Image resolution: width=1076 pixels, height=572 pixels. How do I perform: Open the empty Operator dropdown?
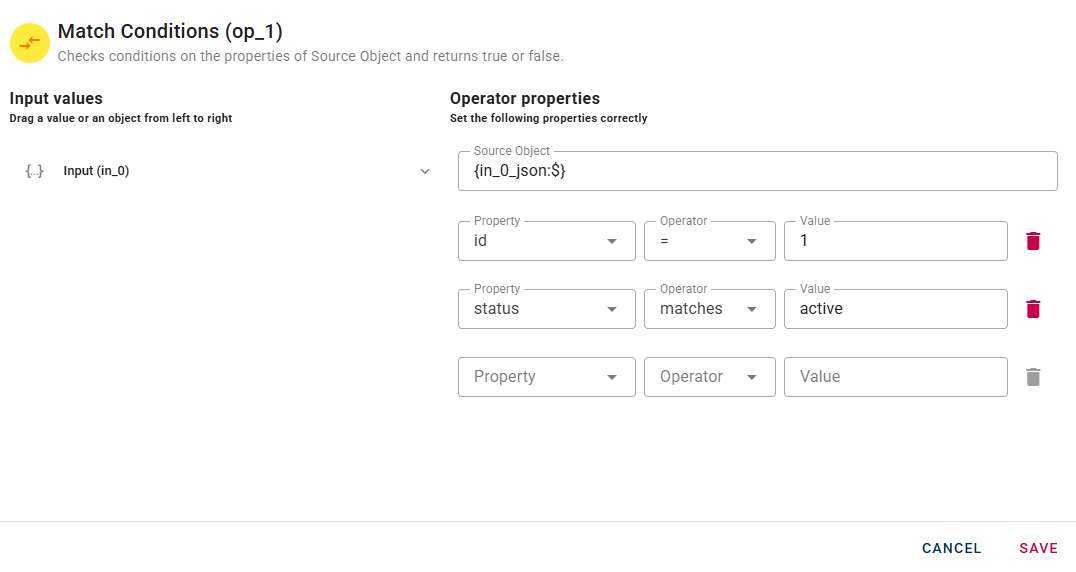pos(710,377)
